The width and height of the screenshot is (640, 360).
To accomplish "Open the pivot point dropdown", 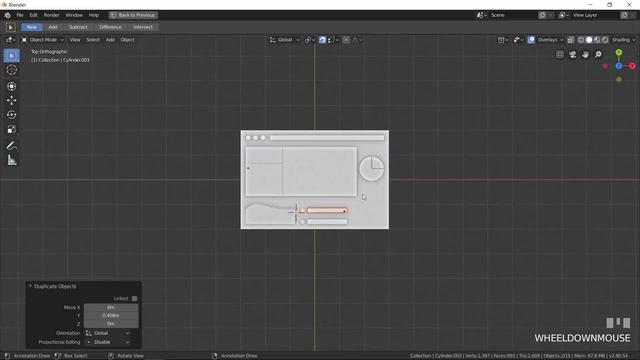I will click(x=310, y=40).
